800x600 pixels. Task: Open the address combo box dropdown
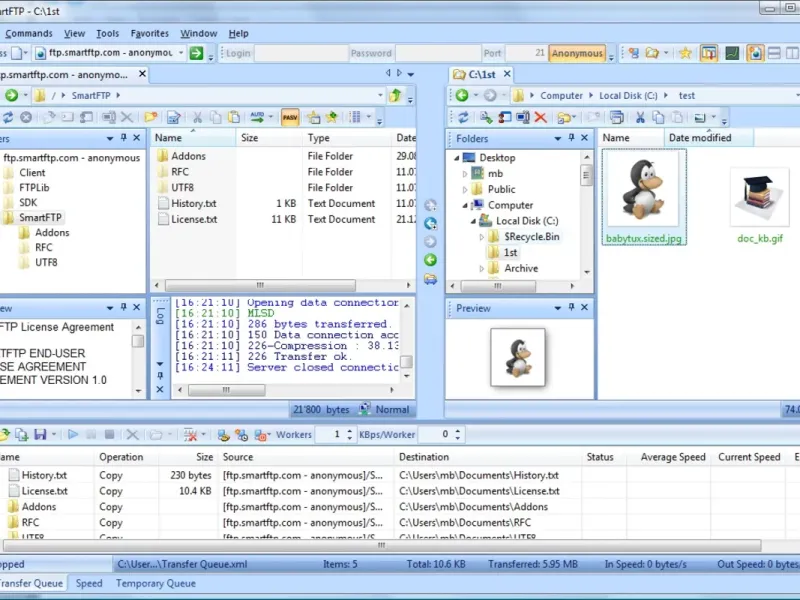point(181,53)
